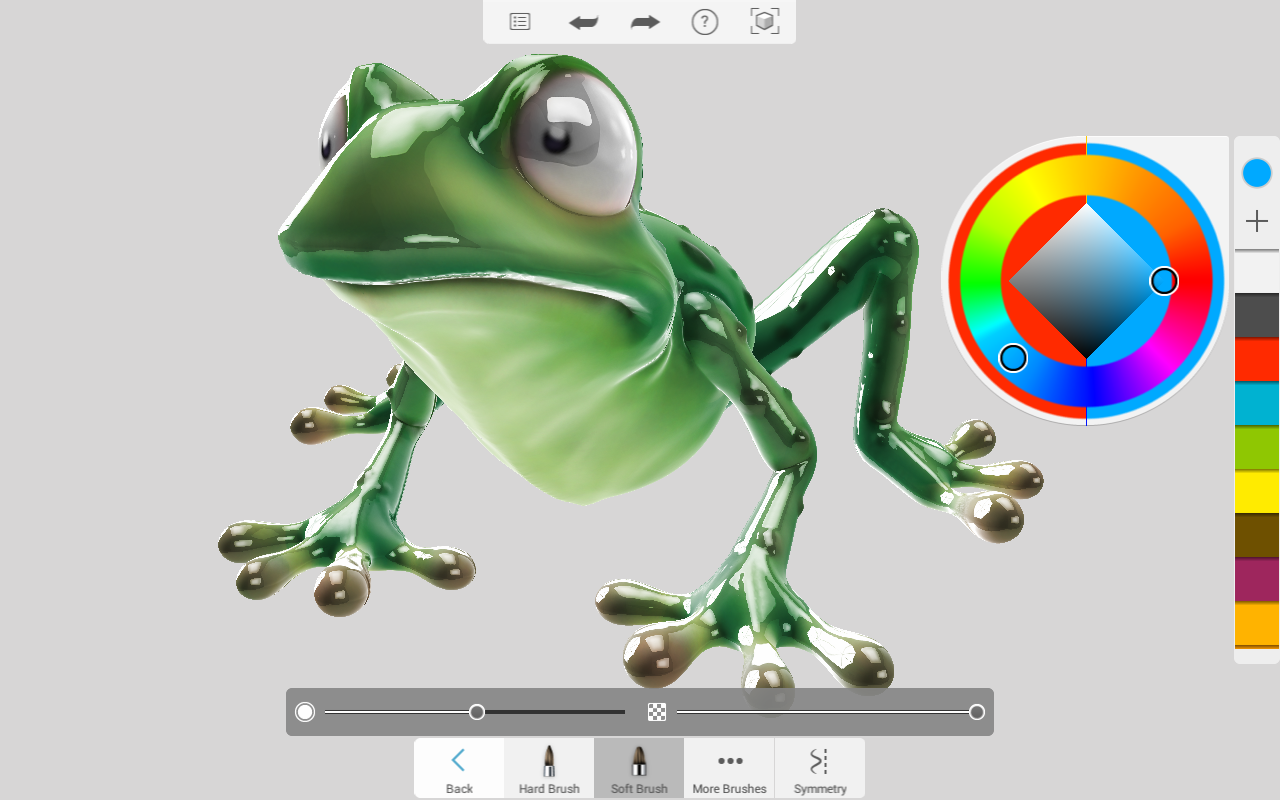Click the undo arrow icon

(x=583, y=22)
